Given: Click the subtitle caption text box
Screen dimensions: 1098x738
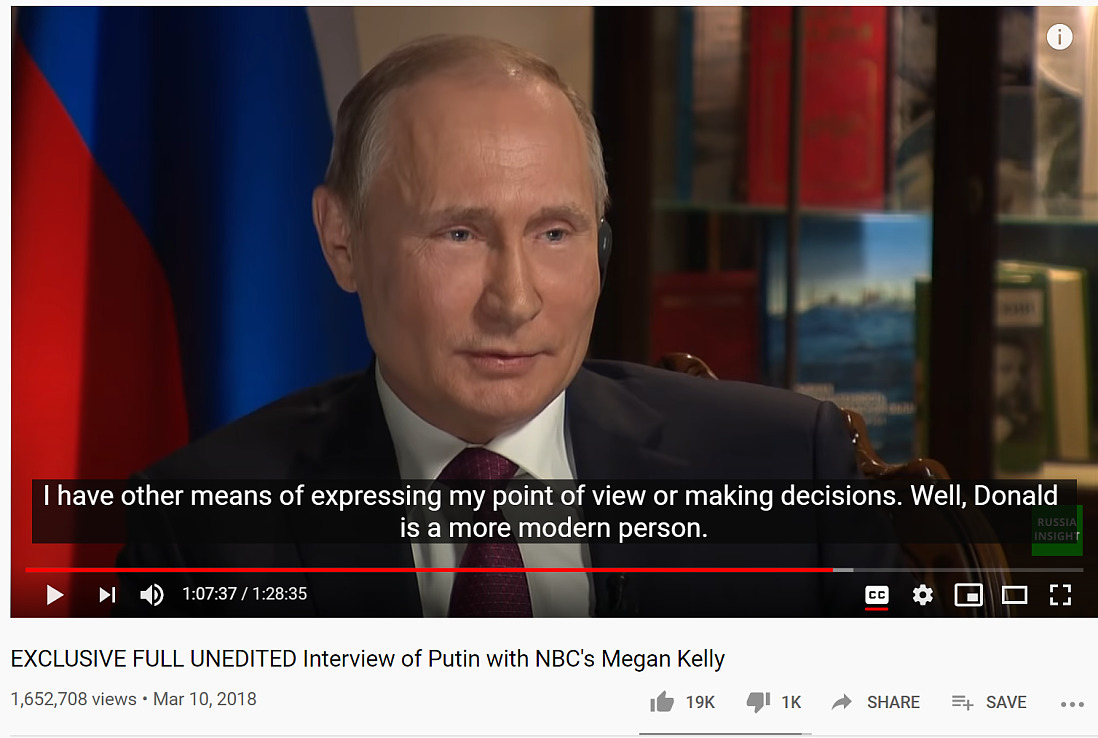Looking at the screenshot, I should [x=554, y=511].
